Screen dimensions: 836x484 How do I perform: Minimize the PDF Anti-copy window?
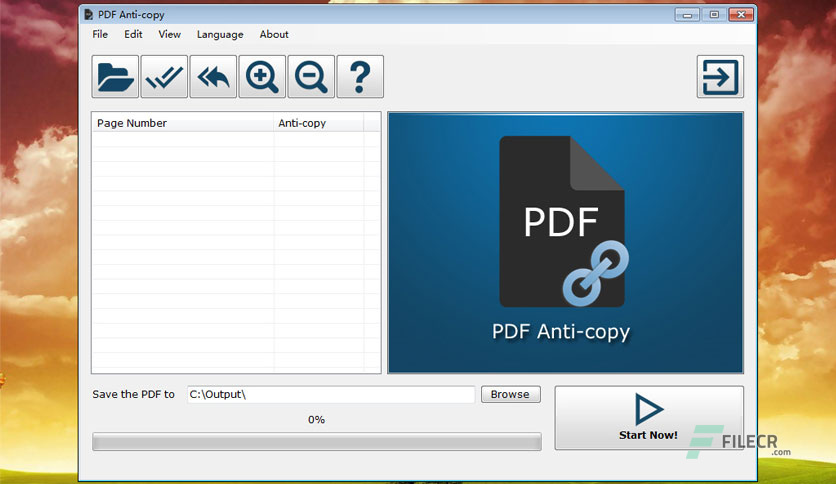tap(687, 15)
